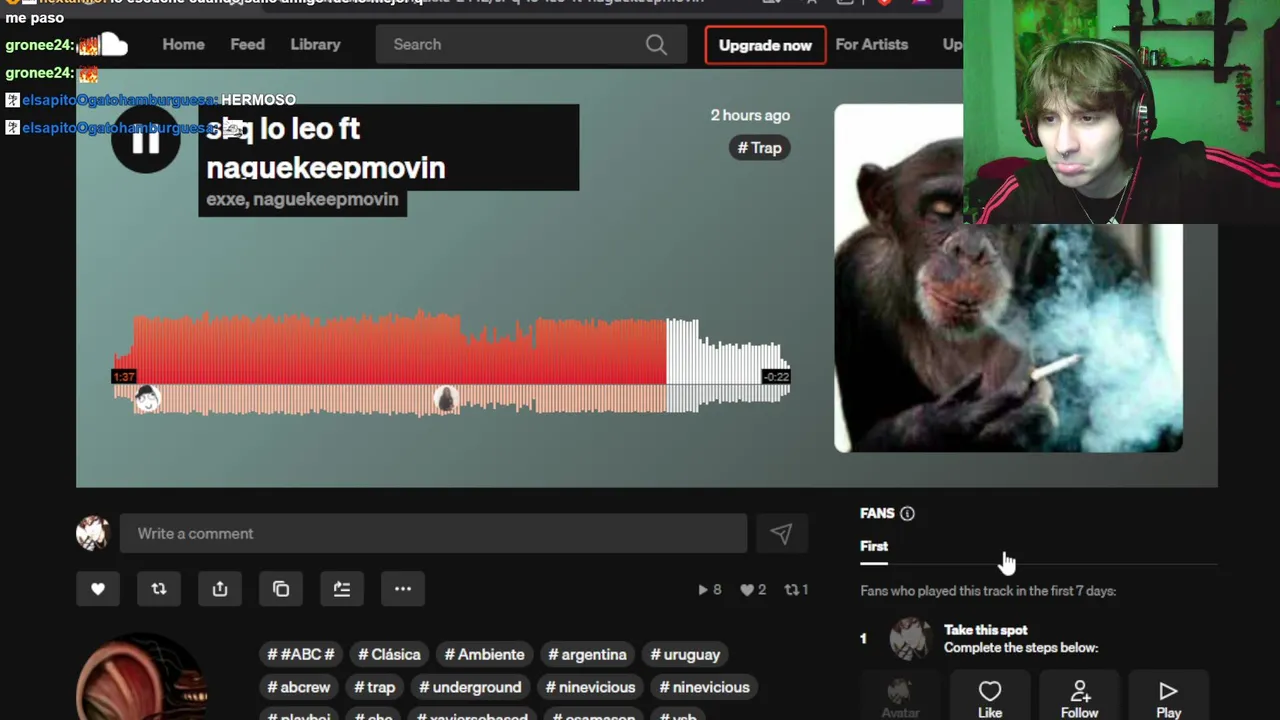Open the #Ambiente tag
This screenshot has height=720, width=1280.
click(485, 654)
